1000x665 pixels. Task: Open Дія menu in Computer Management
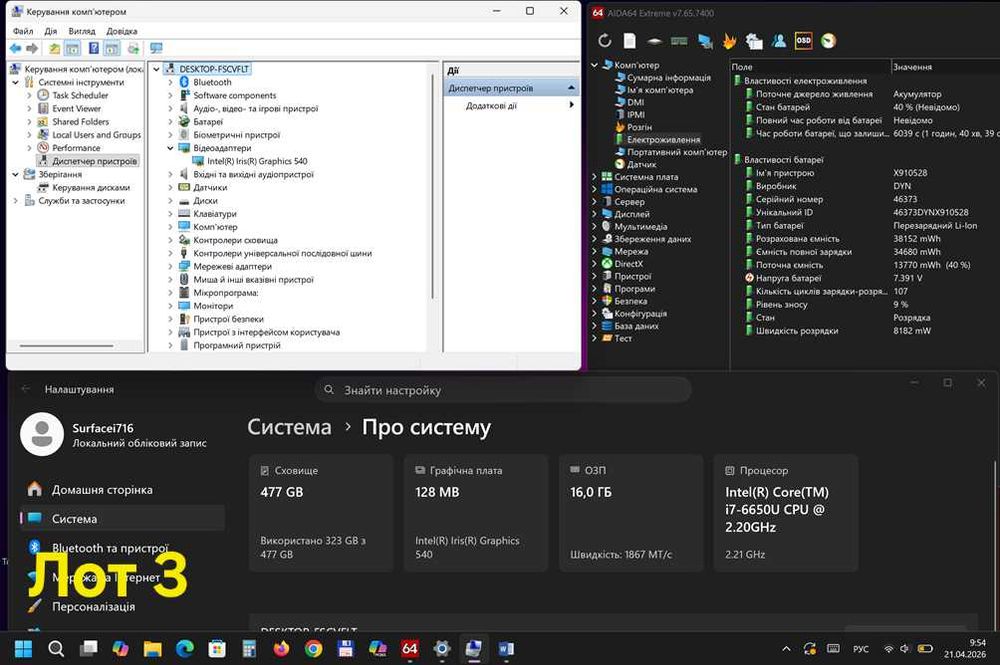51,31
